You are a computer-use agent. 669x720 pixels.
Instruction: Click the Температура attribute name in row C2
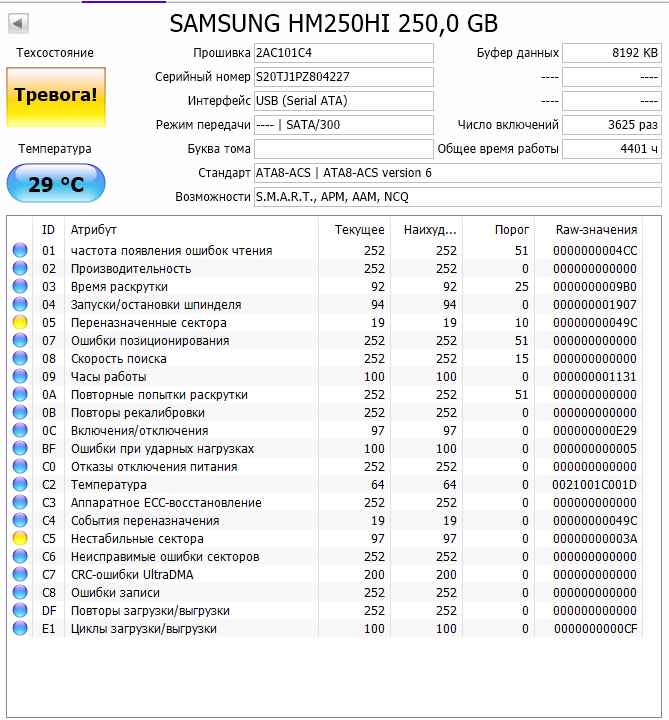click(x=109, y=484)
